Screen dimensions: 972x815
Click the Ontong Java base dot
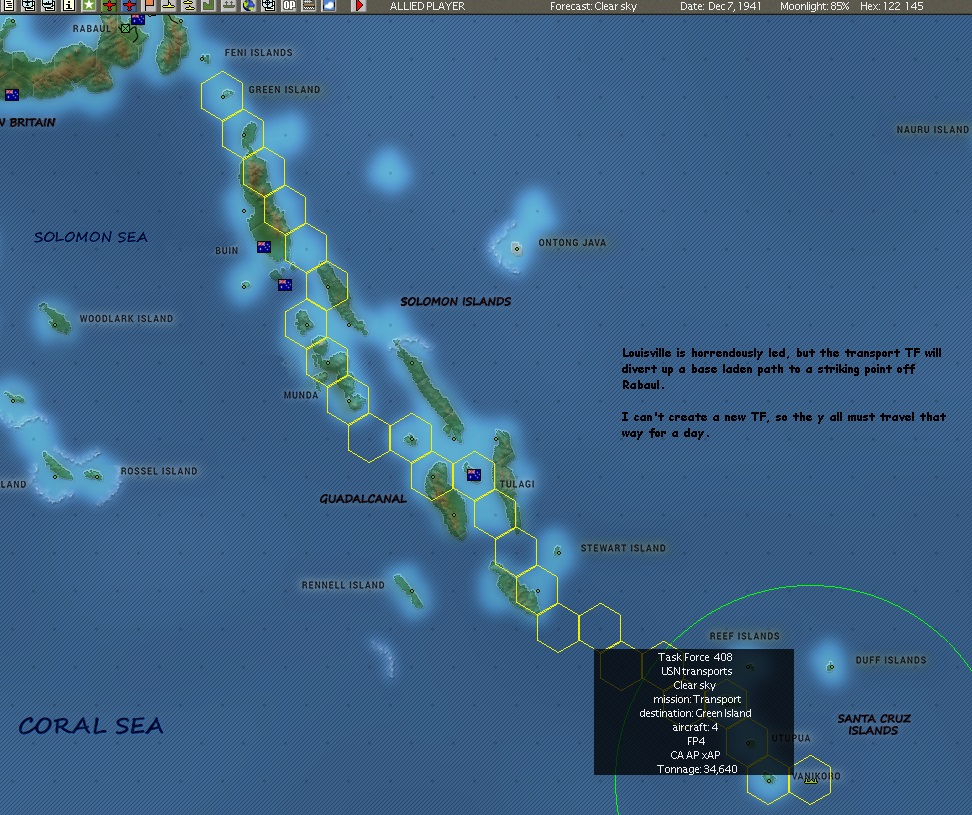[516, 249]
